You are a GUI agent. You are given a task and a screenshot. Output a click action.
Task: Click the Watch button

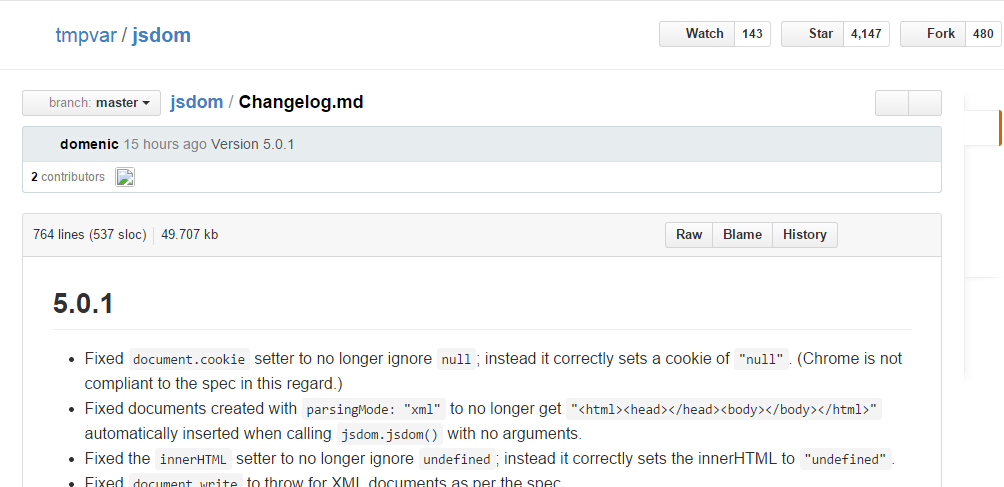(x=697, y=34)
